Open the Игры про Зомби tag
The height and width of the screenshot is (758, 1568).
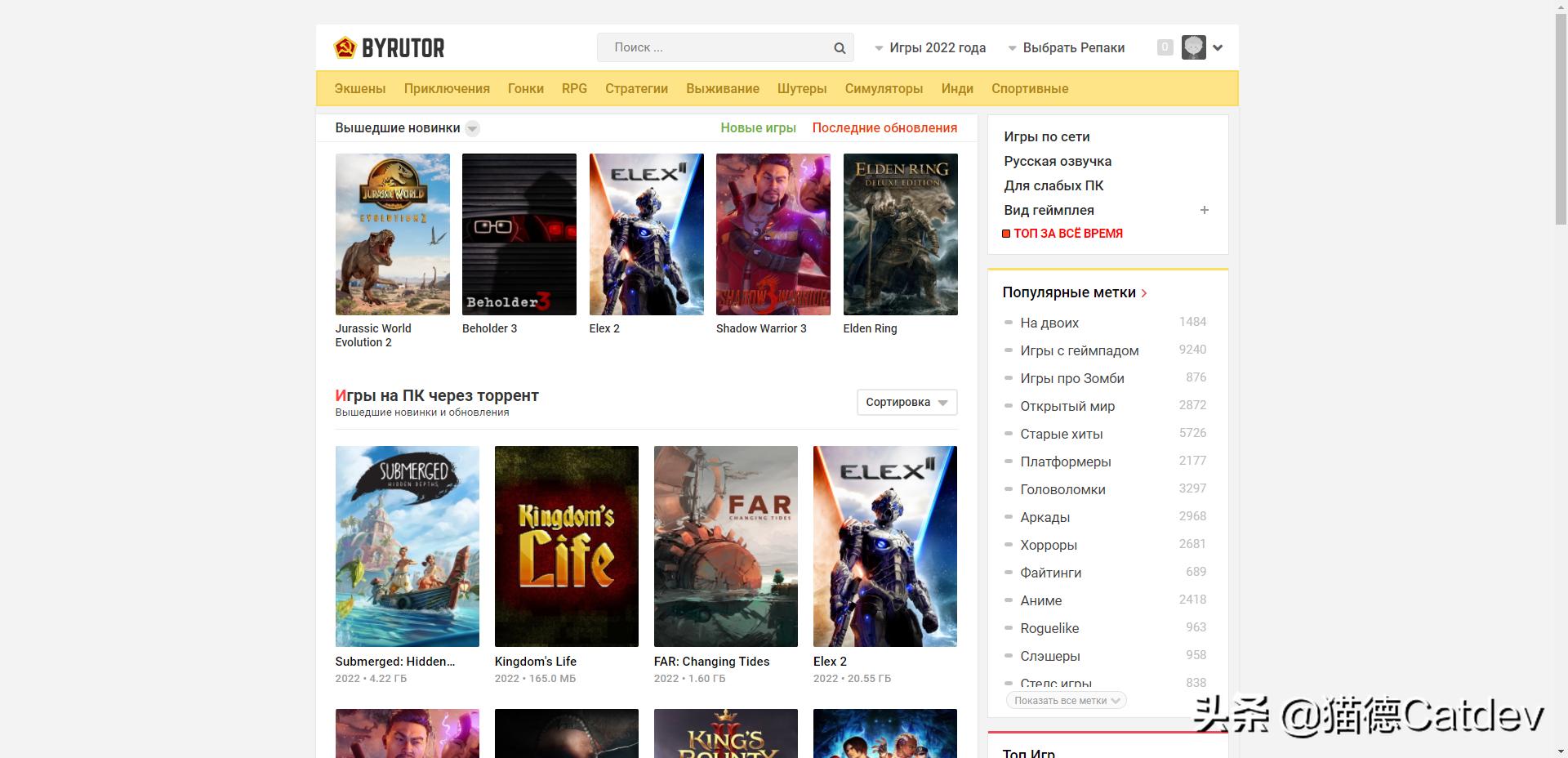[1071, 378]
